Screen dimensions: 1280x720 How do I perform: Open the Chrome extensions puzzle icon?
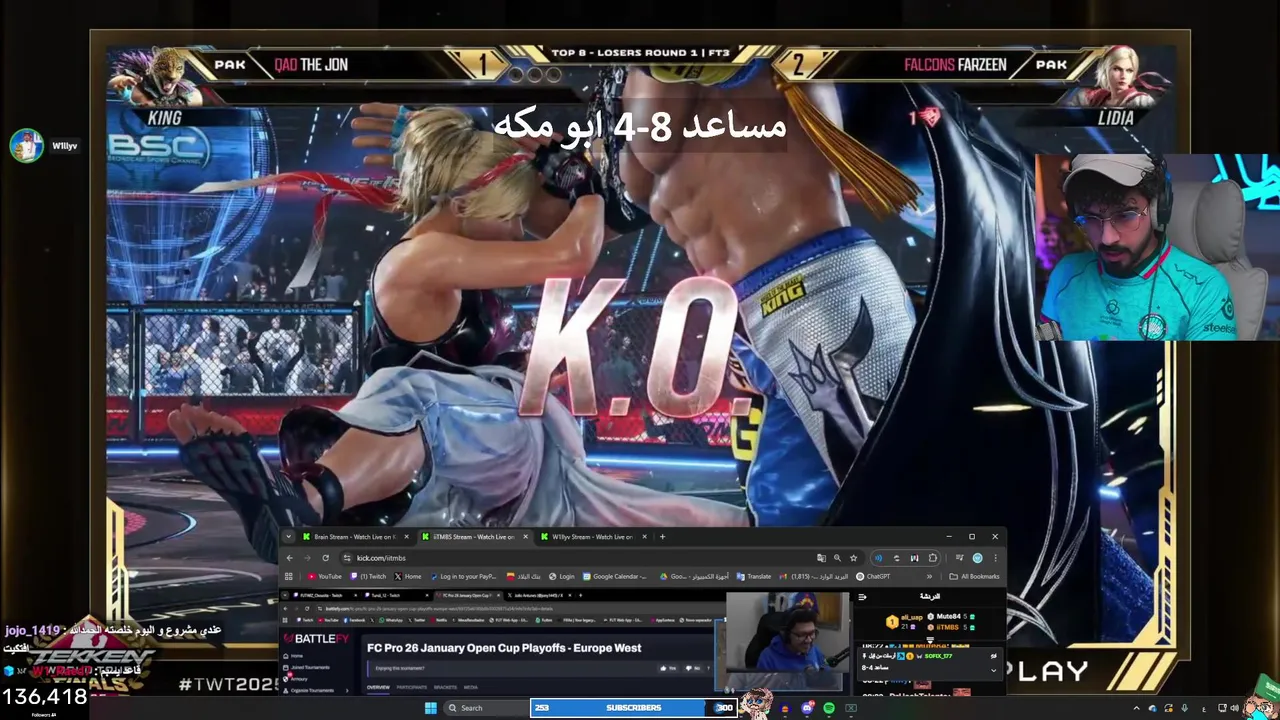click(x=932, y=558)
